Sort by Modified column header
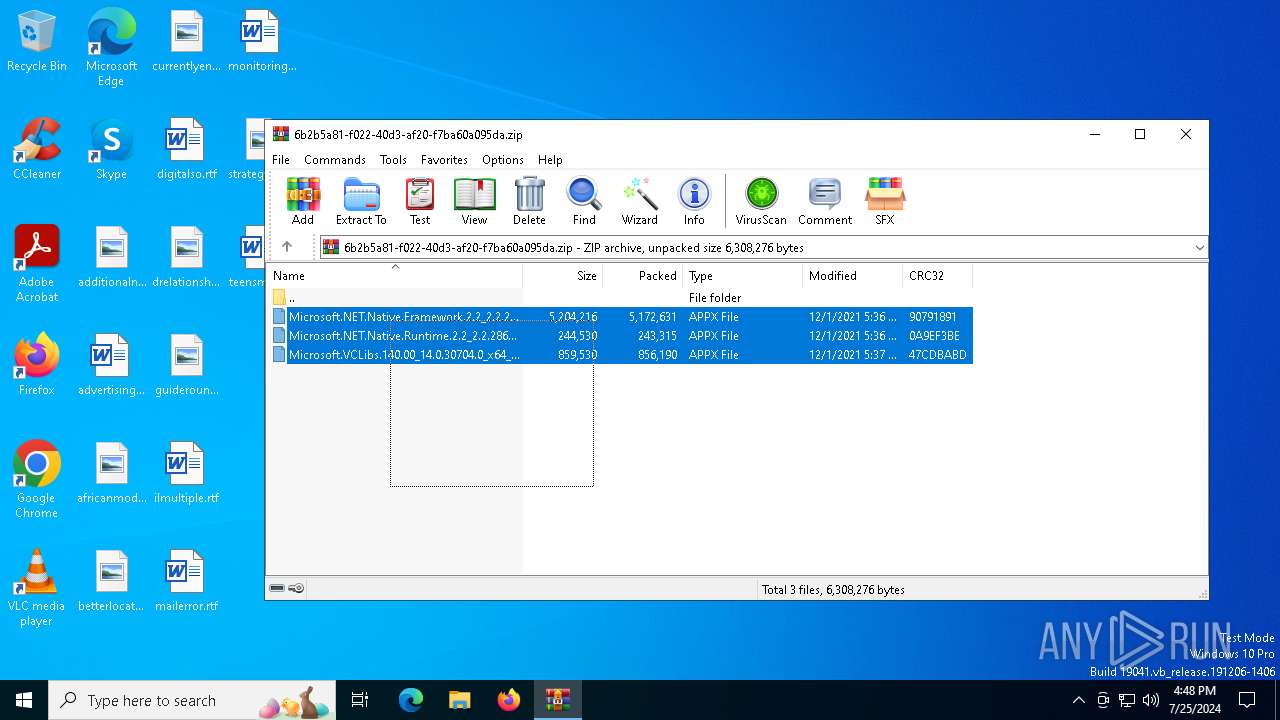The height and width of the screenshot is (720, 1280). tap(852, 276)
